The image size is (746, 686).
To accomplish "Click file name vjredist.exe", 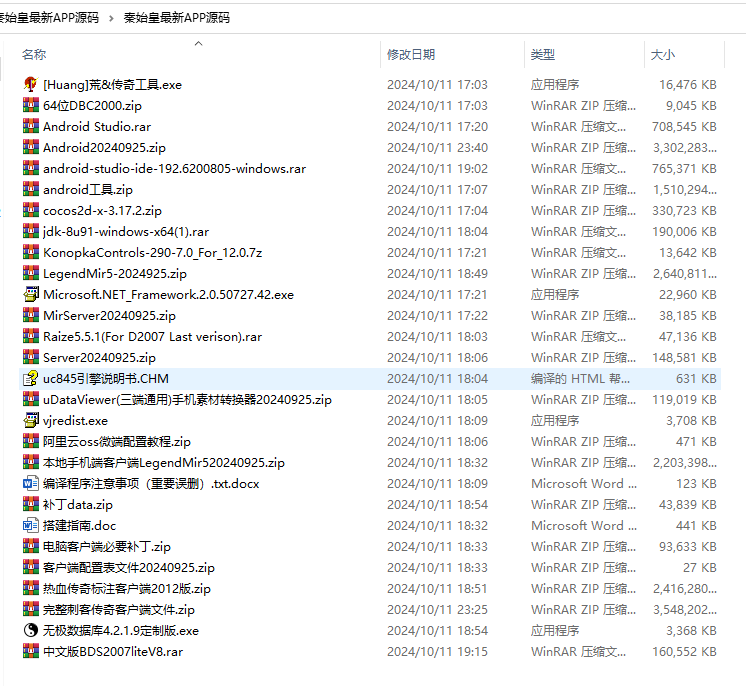I will (x=76, y=421).
